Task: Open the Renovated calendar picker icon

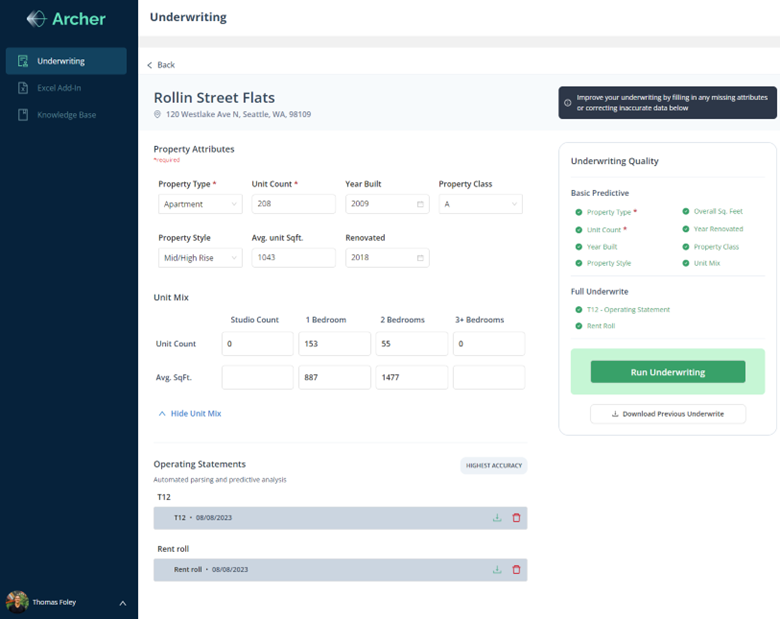Action: [420, 258]
